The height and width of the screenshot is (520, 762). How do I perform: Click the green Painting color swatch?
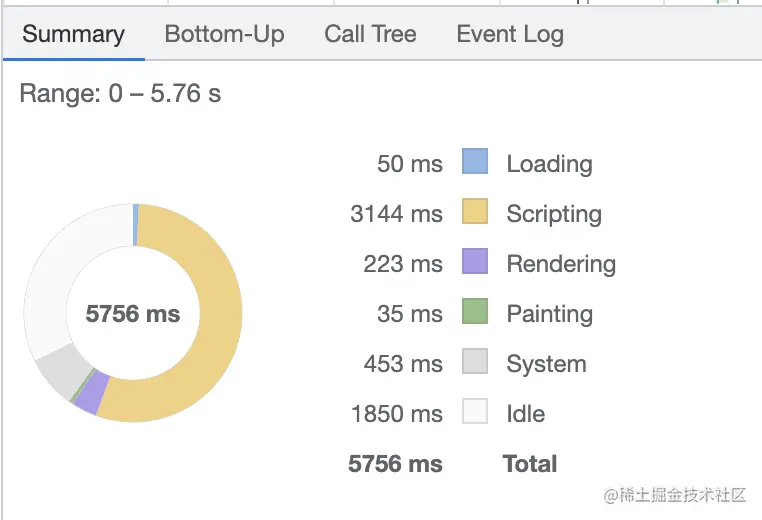[475, 312]
